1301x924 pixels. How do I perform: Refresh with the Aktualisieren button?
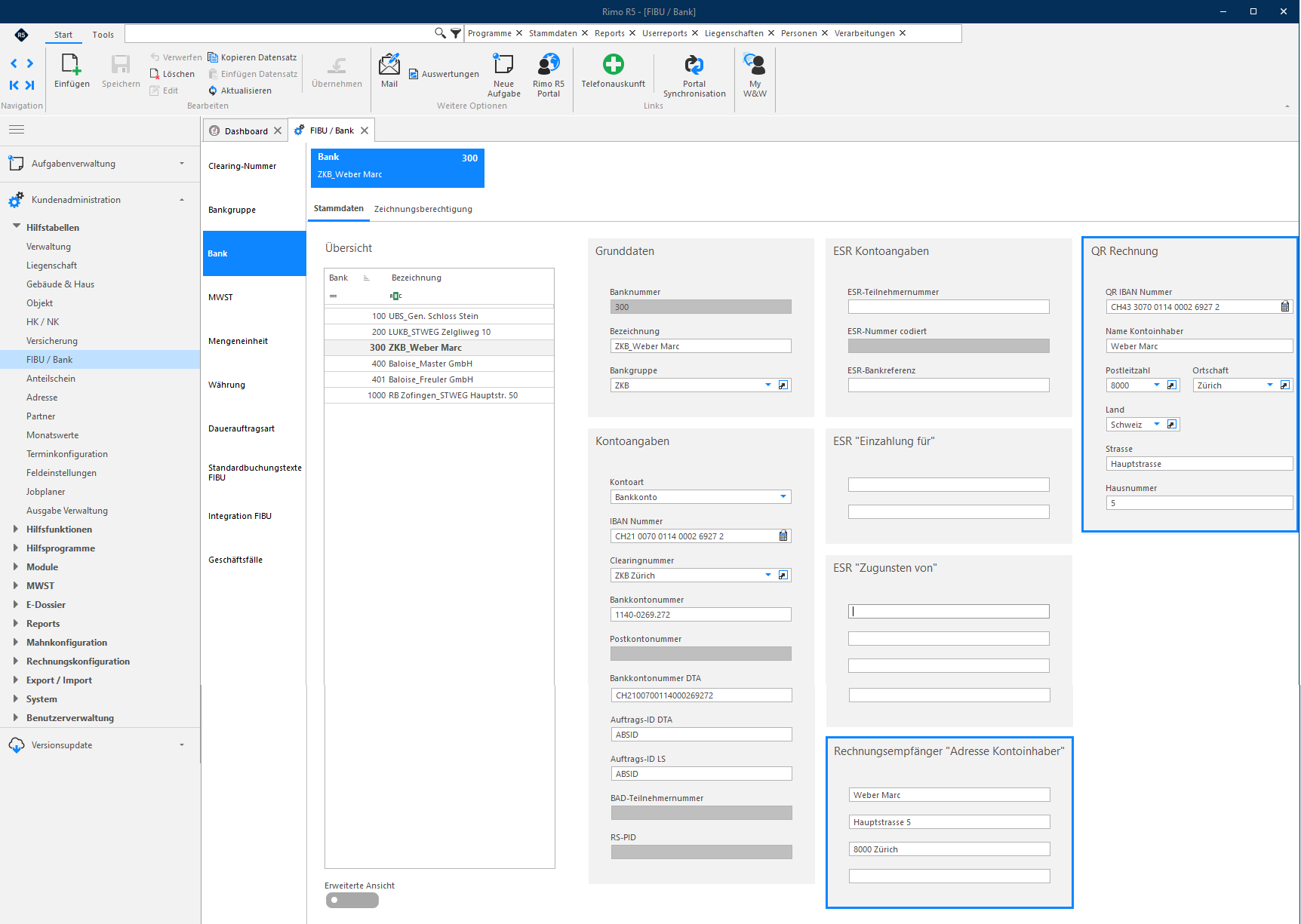pos(240,91)
